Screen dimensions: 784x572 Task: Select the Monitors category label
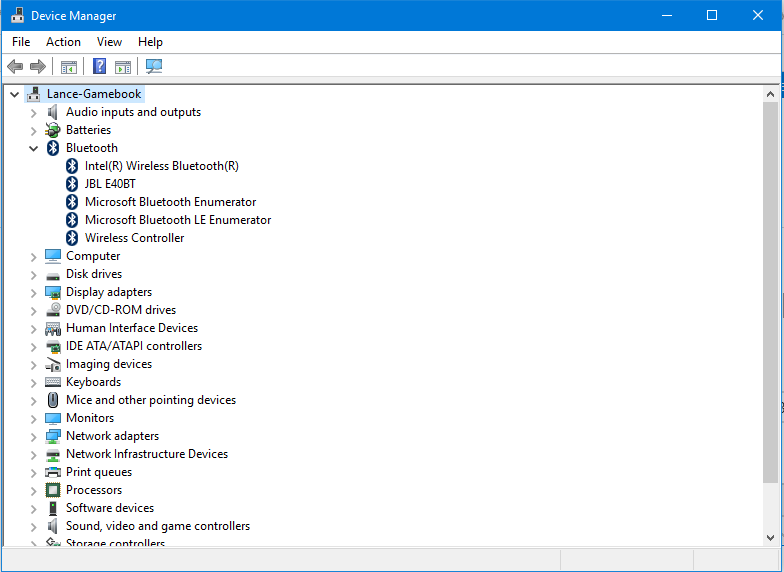point(90,418)
